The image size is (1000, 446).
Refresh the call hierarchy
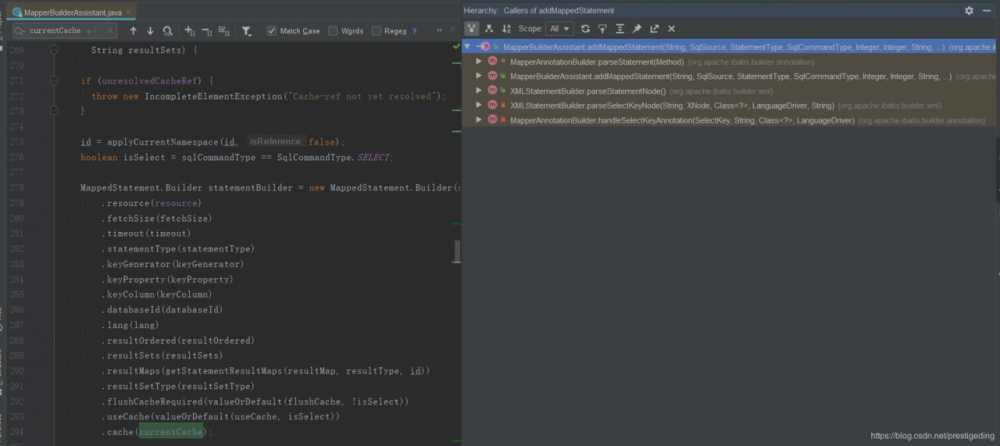(x=585, y=29)
